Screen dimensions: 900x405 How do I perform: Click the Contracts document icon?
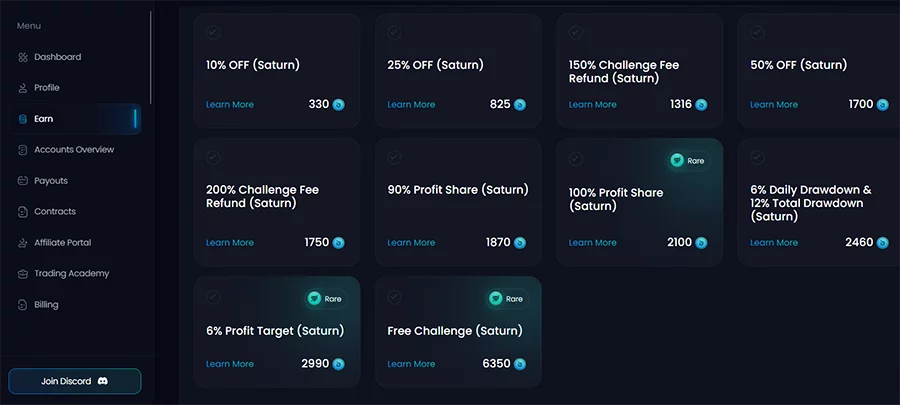click(x=22, y=212)
